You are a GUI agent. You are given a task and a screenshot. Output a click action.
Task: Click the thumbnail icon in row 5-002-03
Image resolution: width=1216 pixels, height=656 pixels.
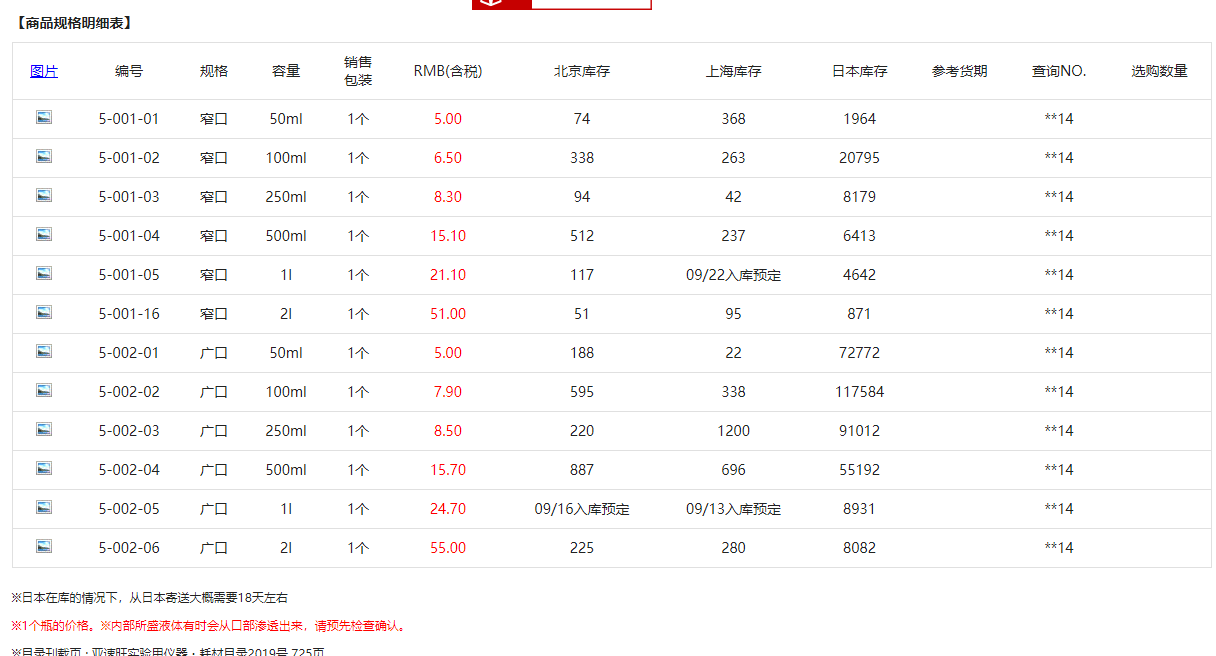pyautogui.click(x=44, y=429)
